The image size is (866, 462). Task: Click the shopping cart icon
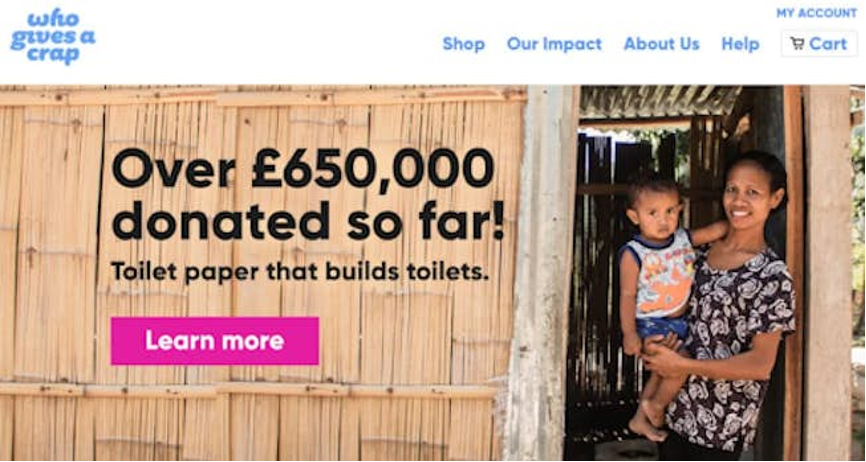coord(797,44)
